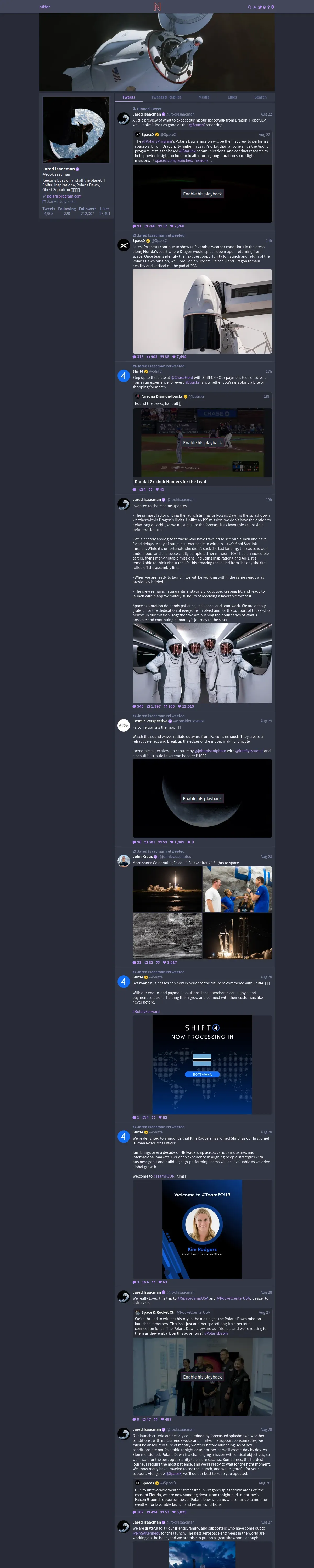314x1568 pixels.
Task: Open the polarisprogram.com website link
Action: [64, 196]
